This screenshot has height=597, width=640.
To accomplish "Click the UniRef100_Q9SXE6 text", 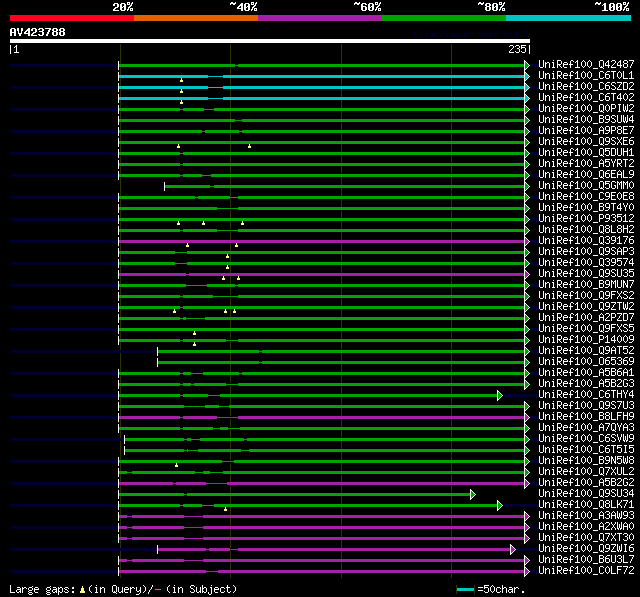I will pos(586,142).
